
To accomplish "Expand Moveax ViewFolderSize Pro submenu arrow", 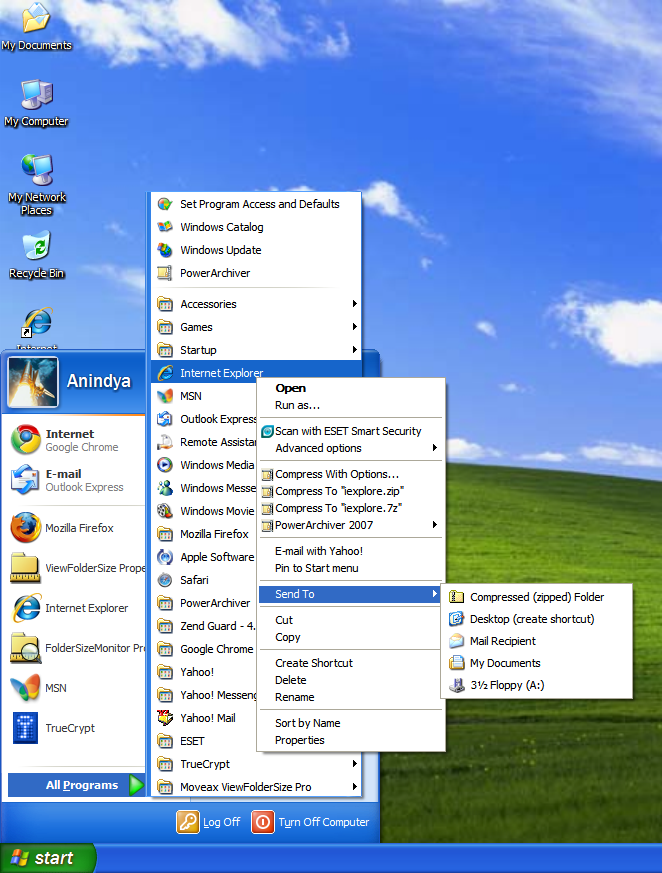I will [355, 787].
